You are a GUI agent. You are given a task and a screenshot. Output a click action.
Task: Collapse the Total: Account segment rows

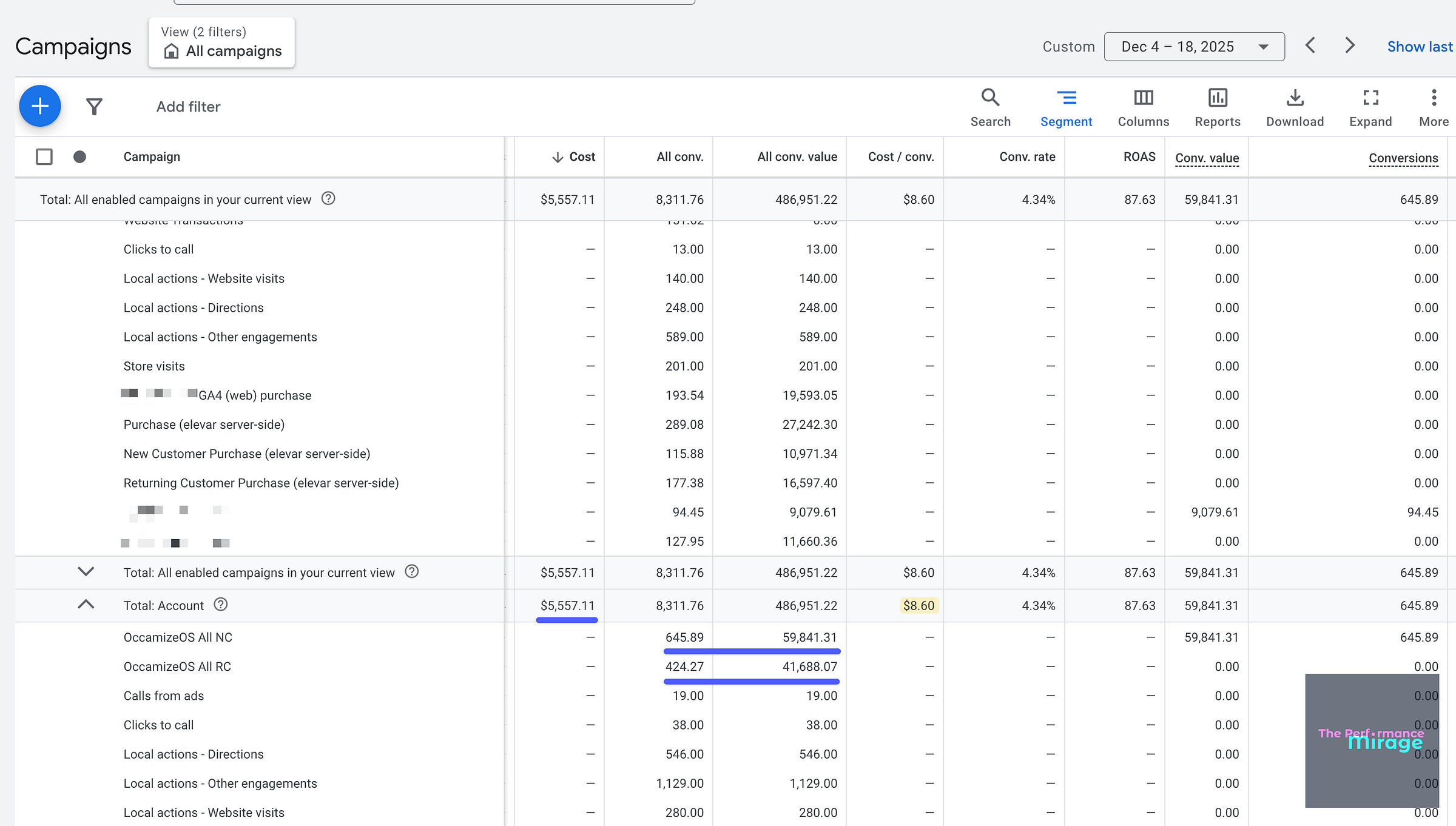(x=86, y=605)
